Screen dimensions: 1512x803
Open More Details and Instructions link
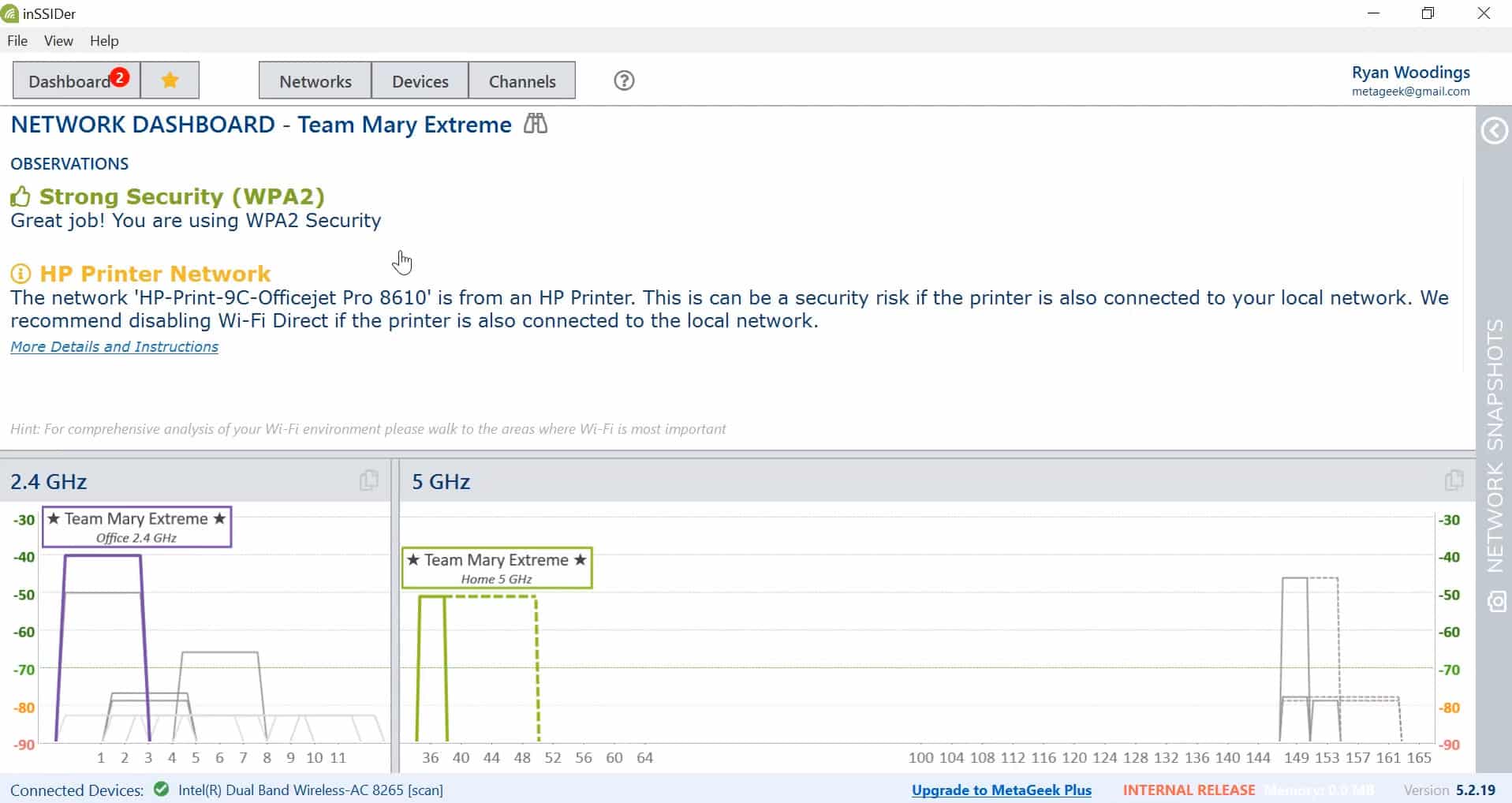click(x=114, y=346)
